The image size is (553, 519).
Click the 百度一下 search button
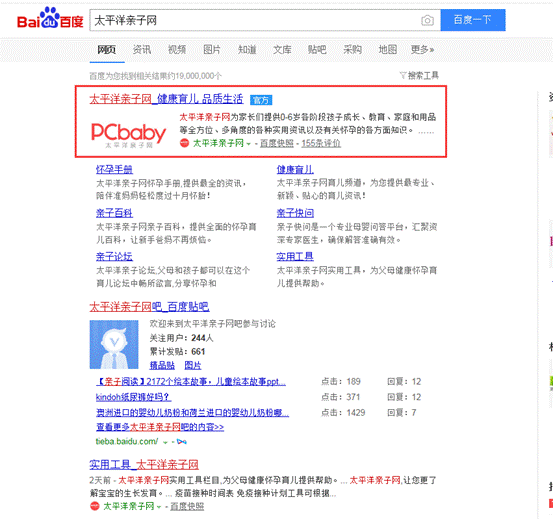[473, 20]
